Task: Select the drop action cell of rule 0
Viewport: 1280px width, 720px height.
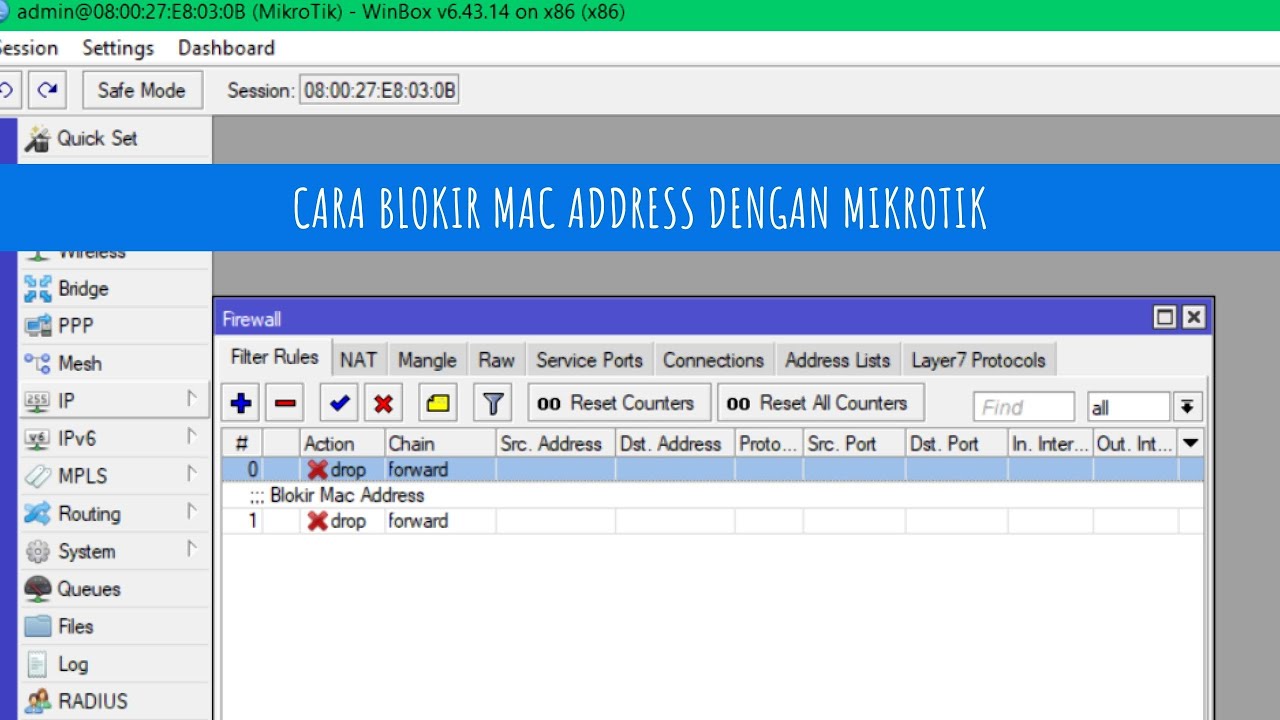Action: point(342,470)
